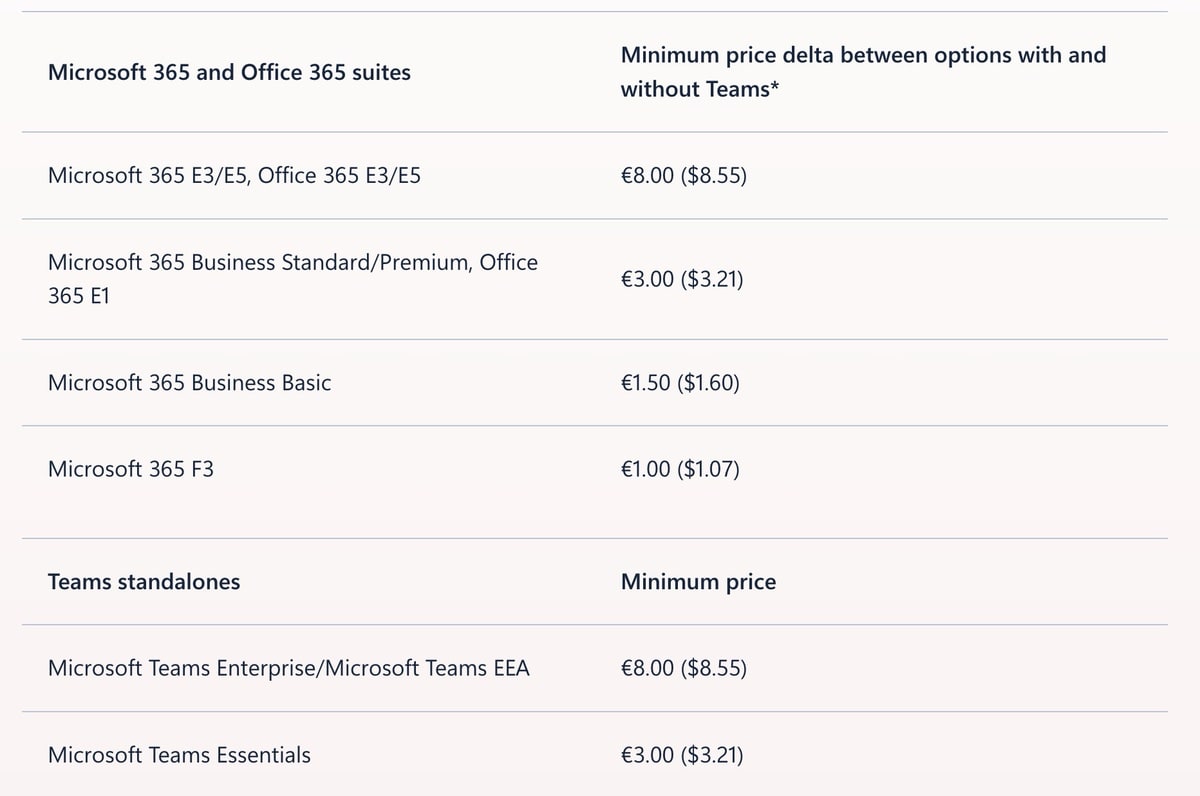This screenshot has height=796, width=1200.
Task: Click the ($1.07) dollar amount
Action: 710,469
